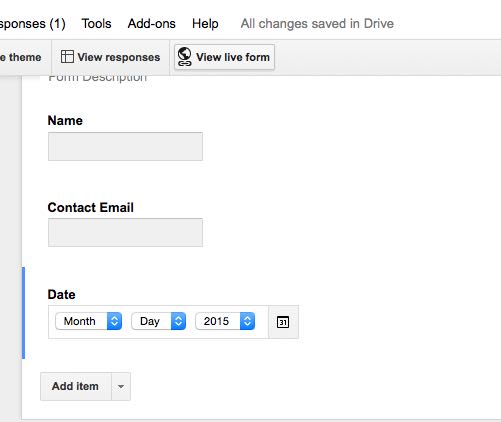Open the Add-ons menu
501x422 pixels.
click(x=152, y=24)
